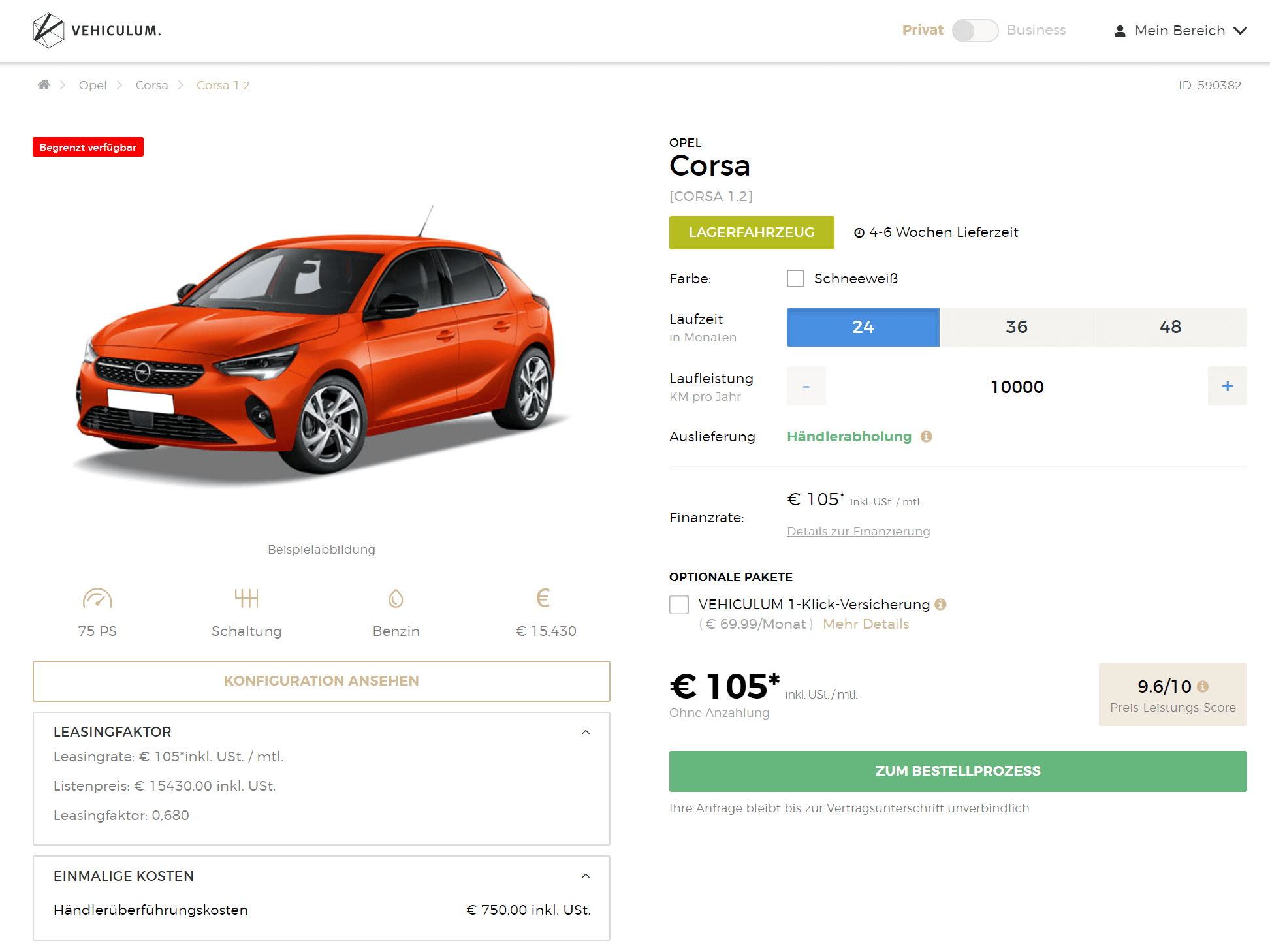Open Details zur Finanzierung link

click(x=858, y=532)
